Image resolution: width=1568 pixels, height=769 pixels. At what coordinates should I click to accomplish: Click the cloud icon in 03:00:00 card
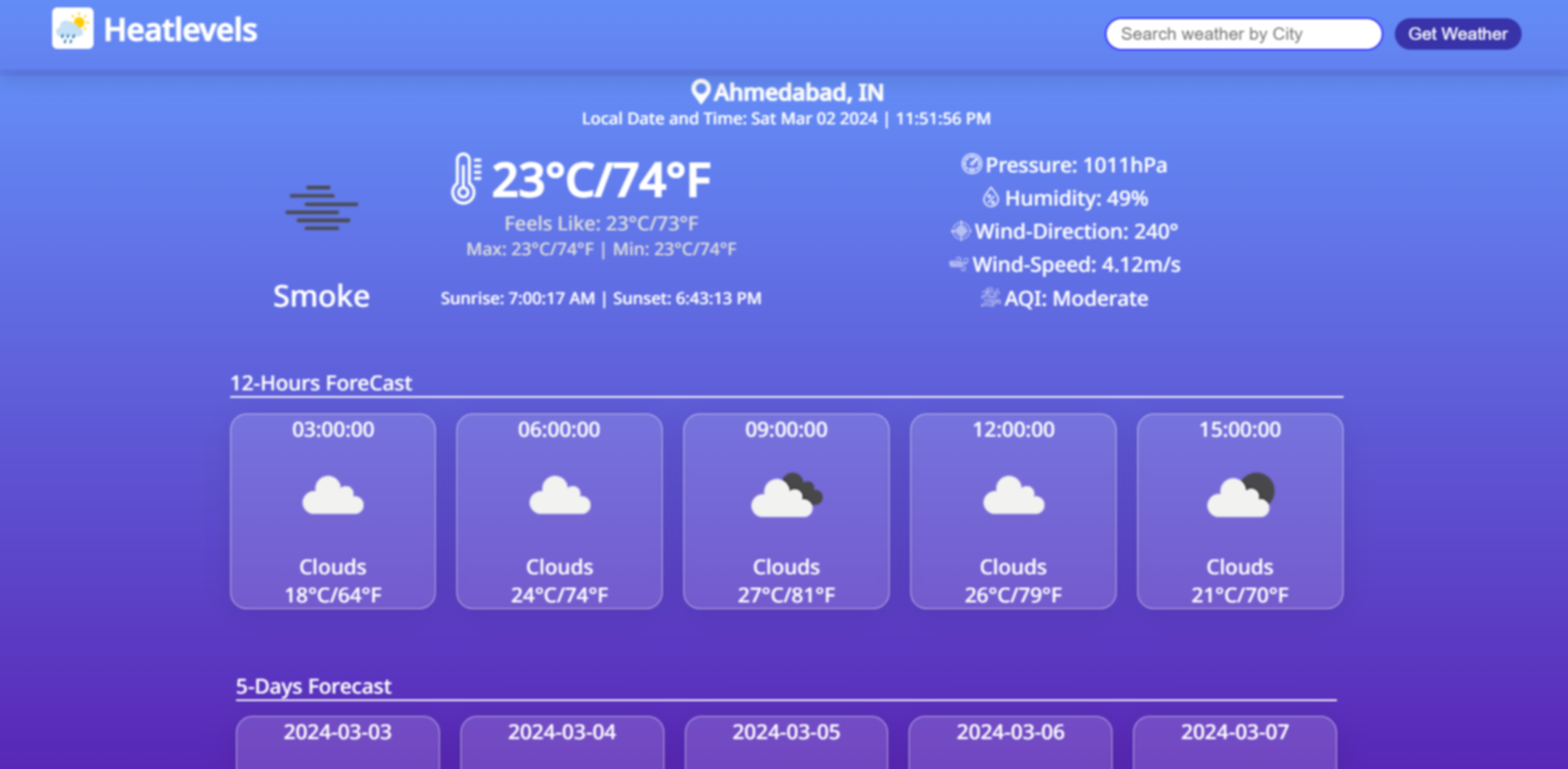pos(333,496)
